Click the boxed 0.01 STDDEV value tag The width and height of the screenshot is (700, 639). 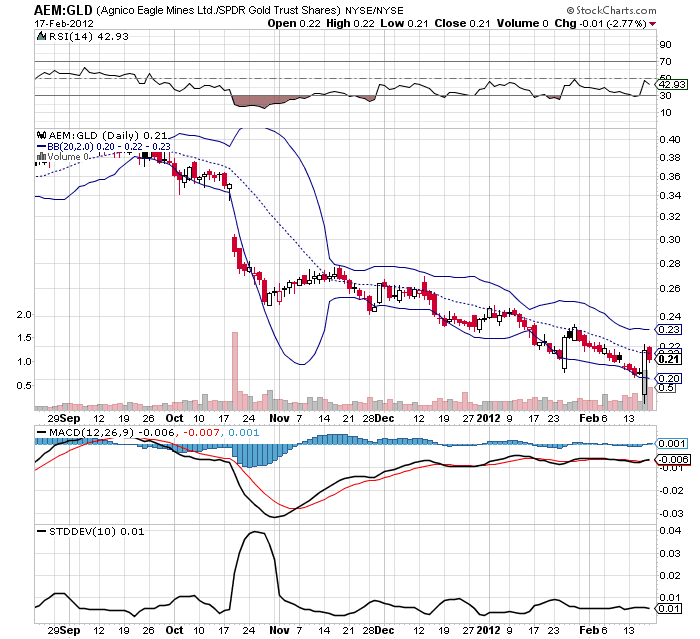point(669,609)
